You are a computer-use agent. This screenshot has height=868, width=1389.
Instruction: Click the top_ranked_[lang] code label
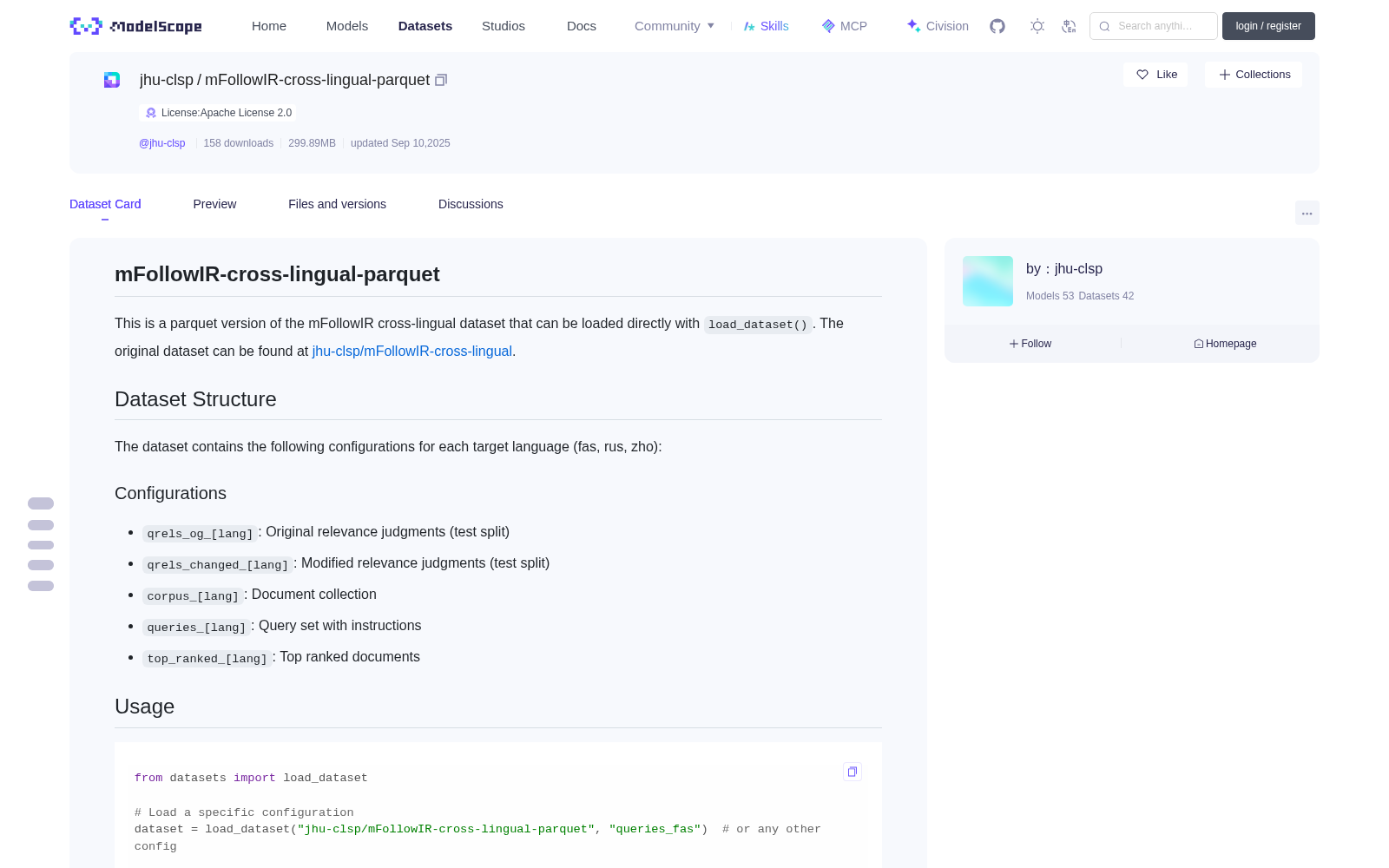point(207,658)
